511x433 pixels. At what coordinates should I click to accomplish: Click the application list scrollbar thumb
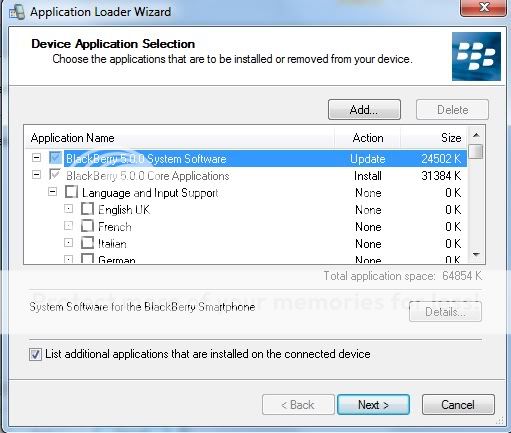point(476,151)
